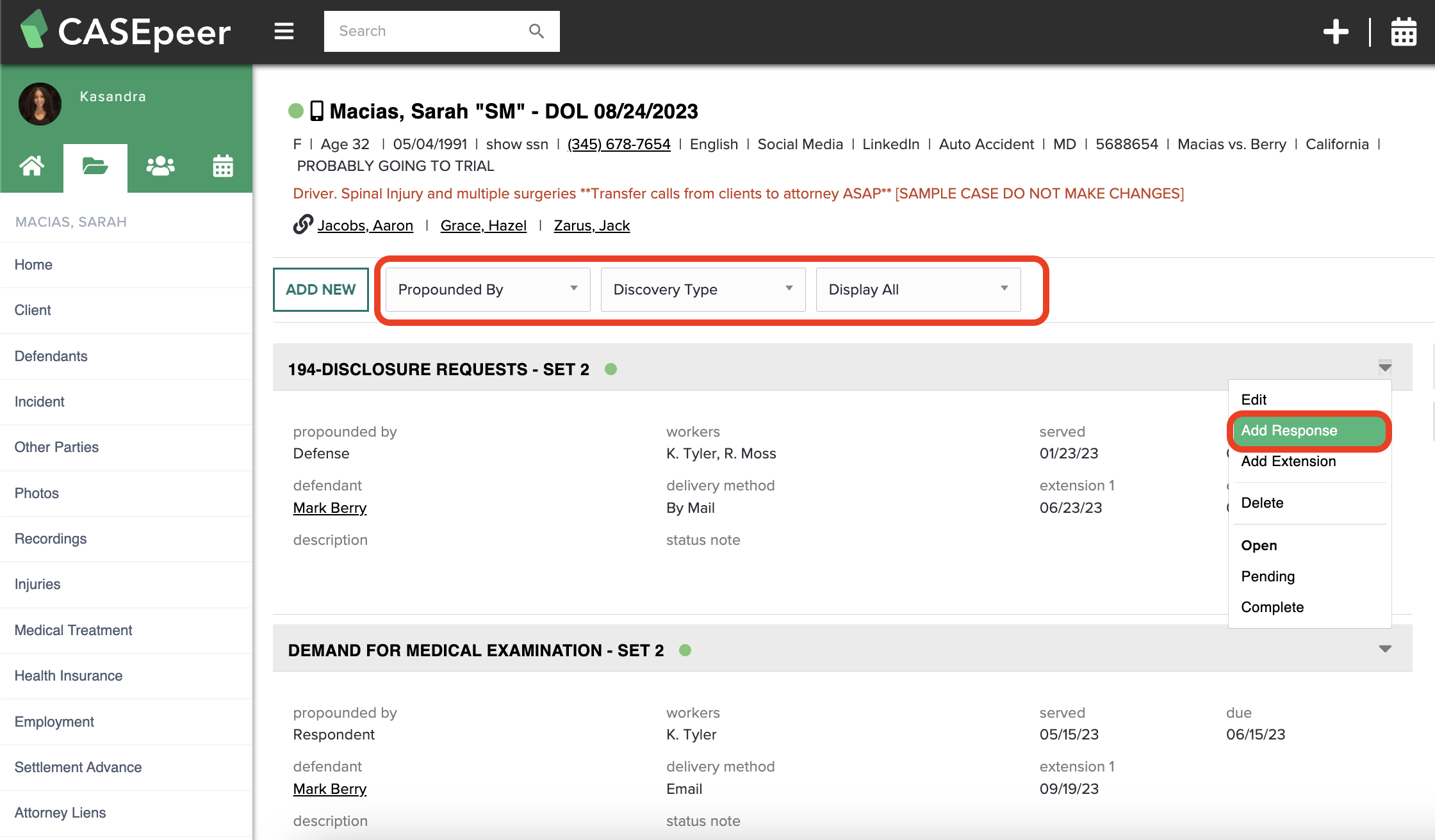Click the plus add icon in header

(1336, 31)
